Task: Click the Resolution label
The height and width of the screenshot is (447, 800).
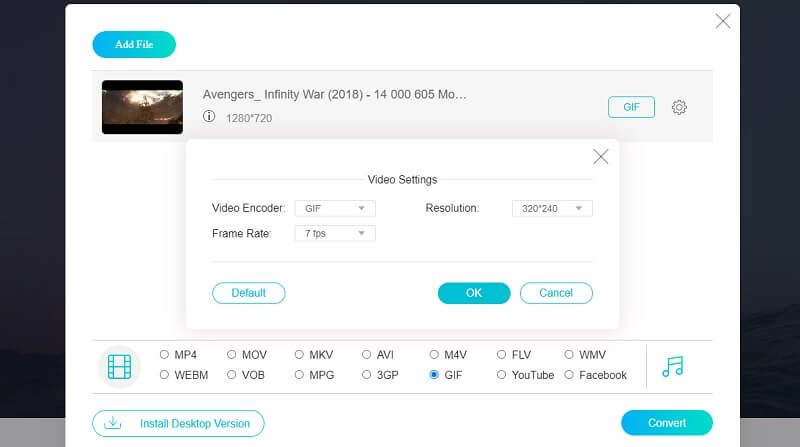Action: click(x=452, y=208)
